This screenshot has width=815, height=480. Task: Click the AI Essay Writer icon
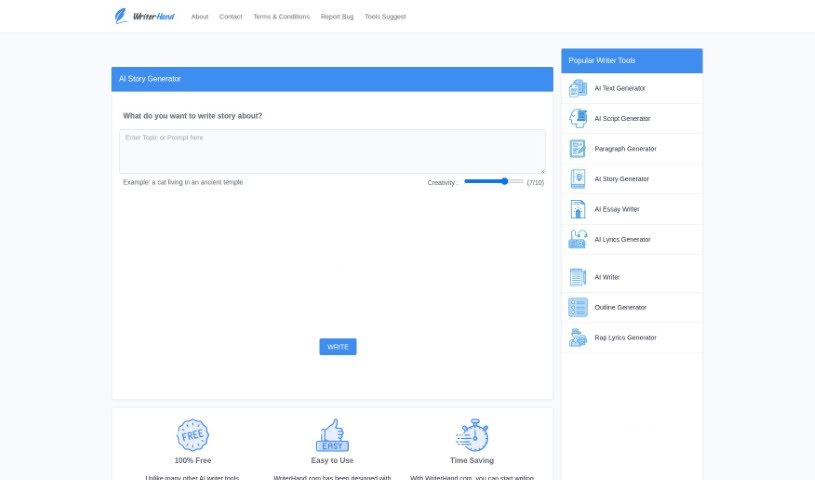tap(577, 209)
